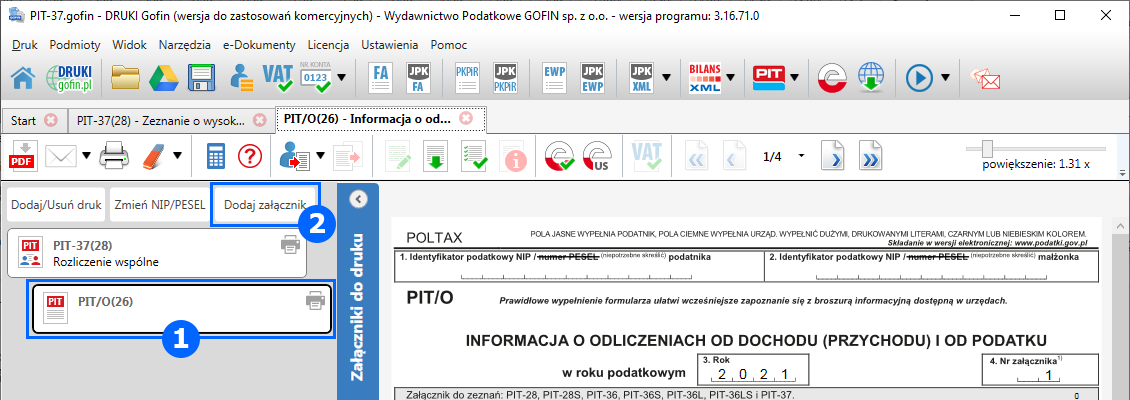
Task: Click the red envelopes newsletter icon
Action: point(984,77)
